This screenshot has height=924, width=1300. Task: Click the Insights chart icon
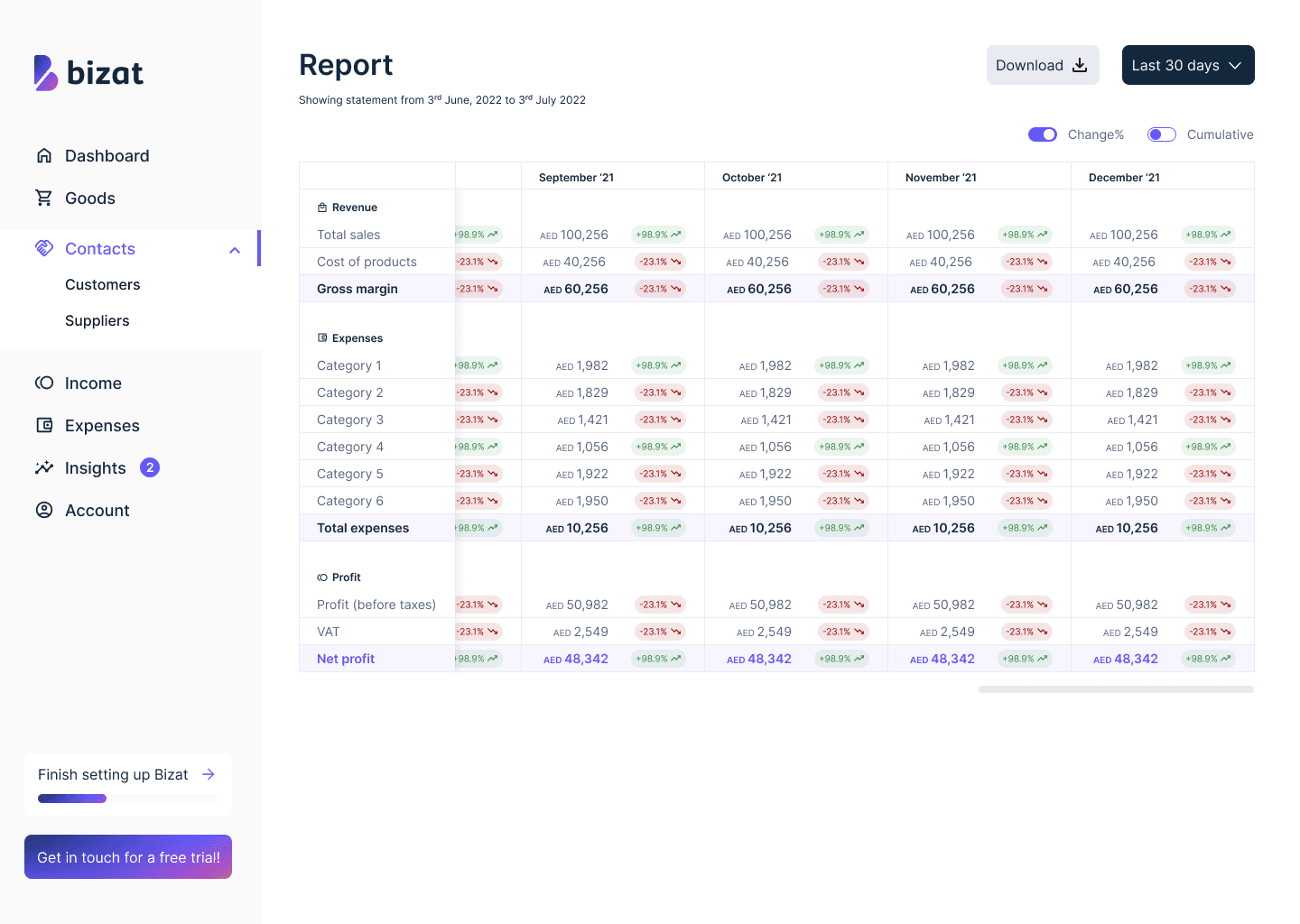tap(43, 467)
